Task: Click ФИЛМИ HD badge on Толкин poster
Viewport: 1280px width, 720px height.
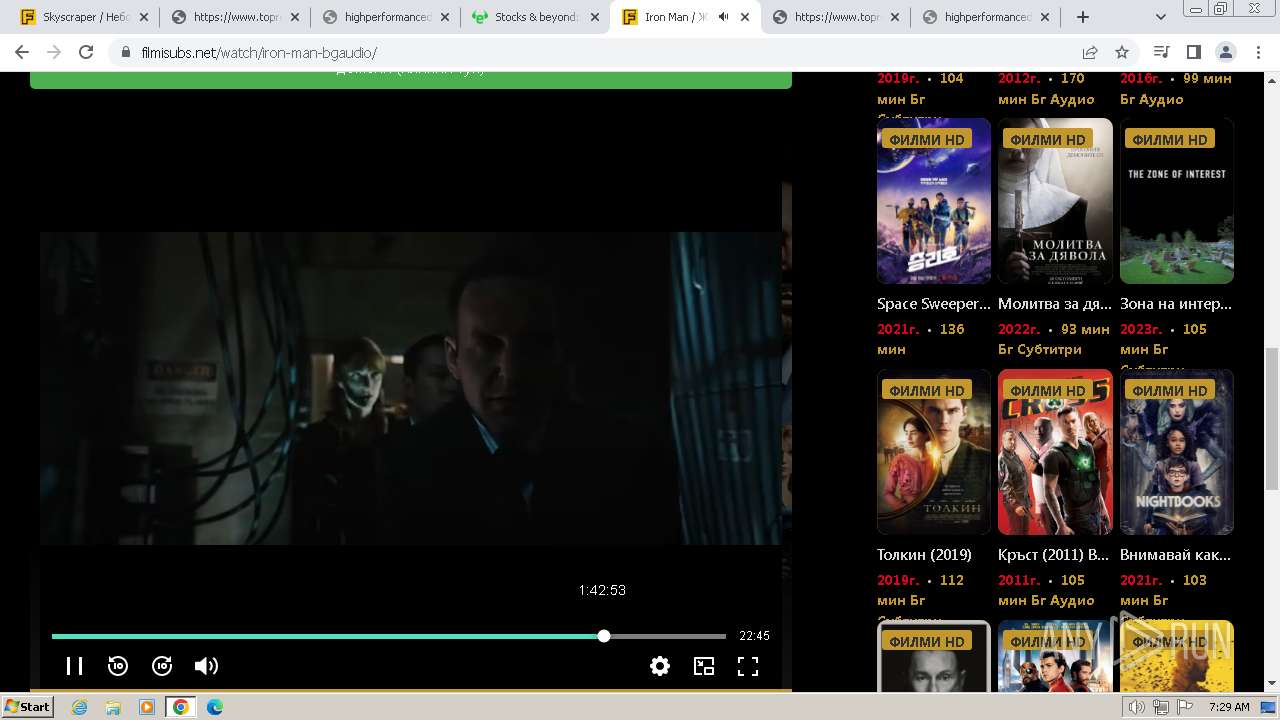Action: click(927, 391)
